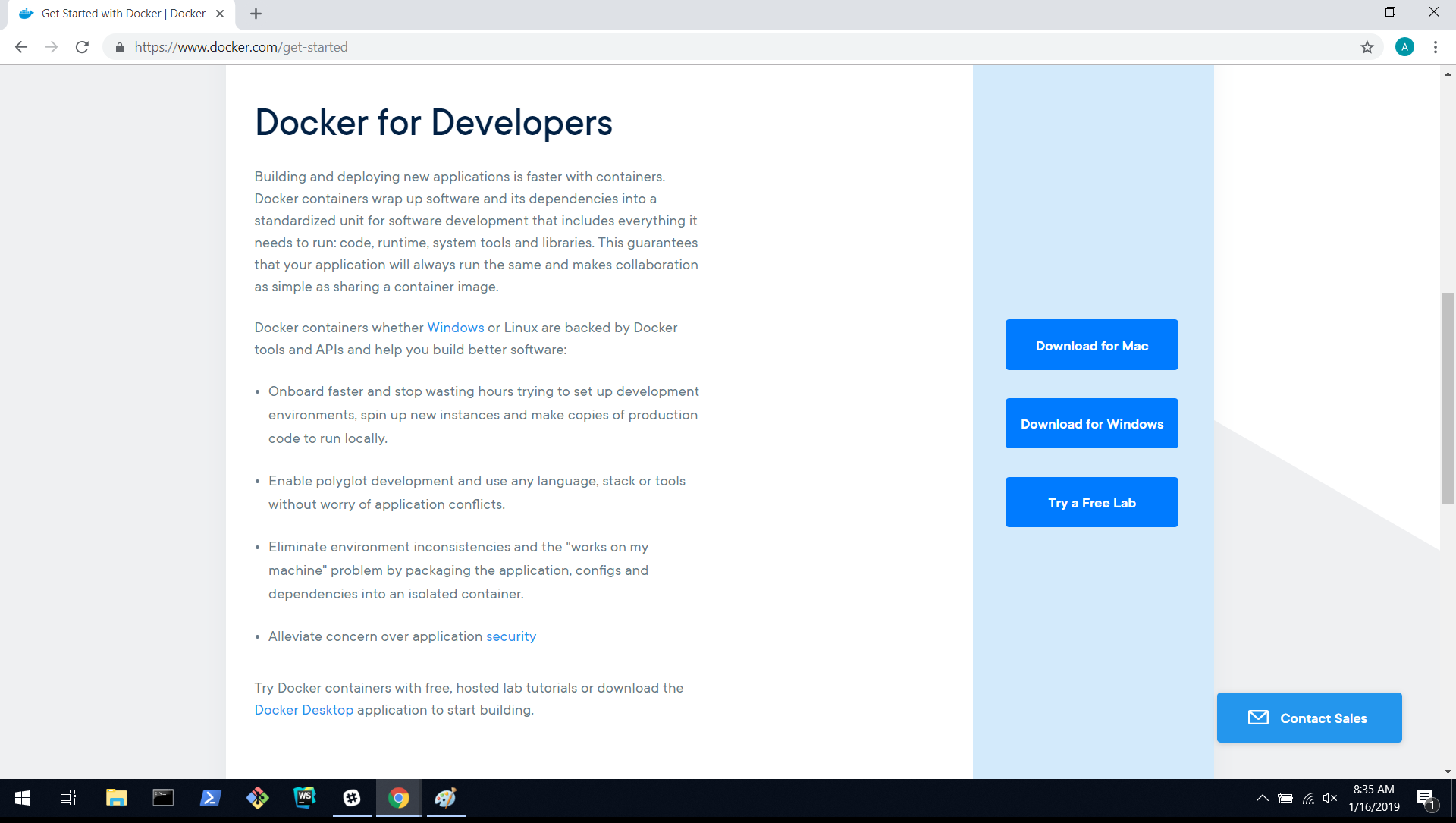Open the network Wi-Fi tray icon
Image resolution: width=1456 pixels, height=823 pixels.
coord(1309,798)
